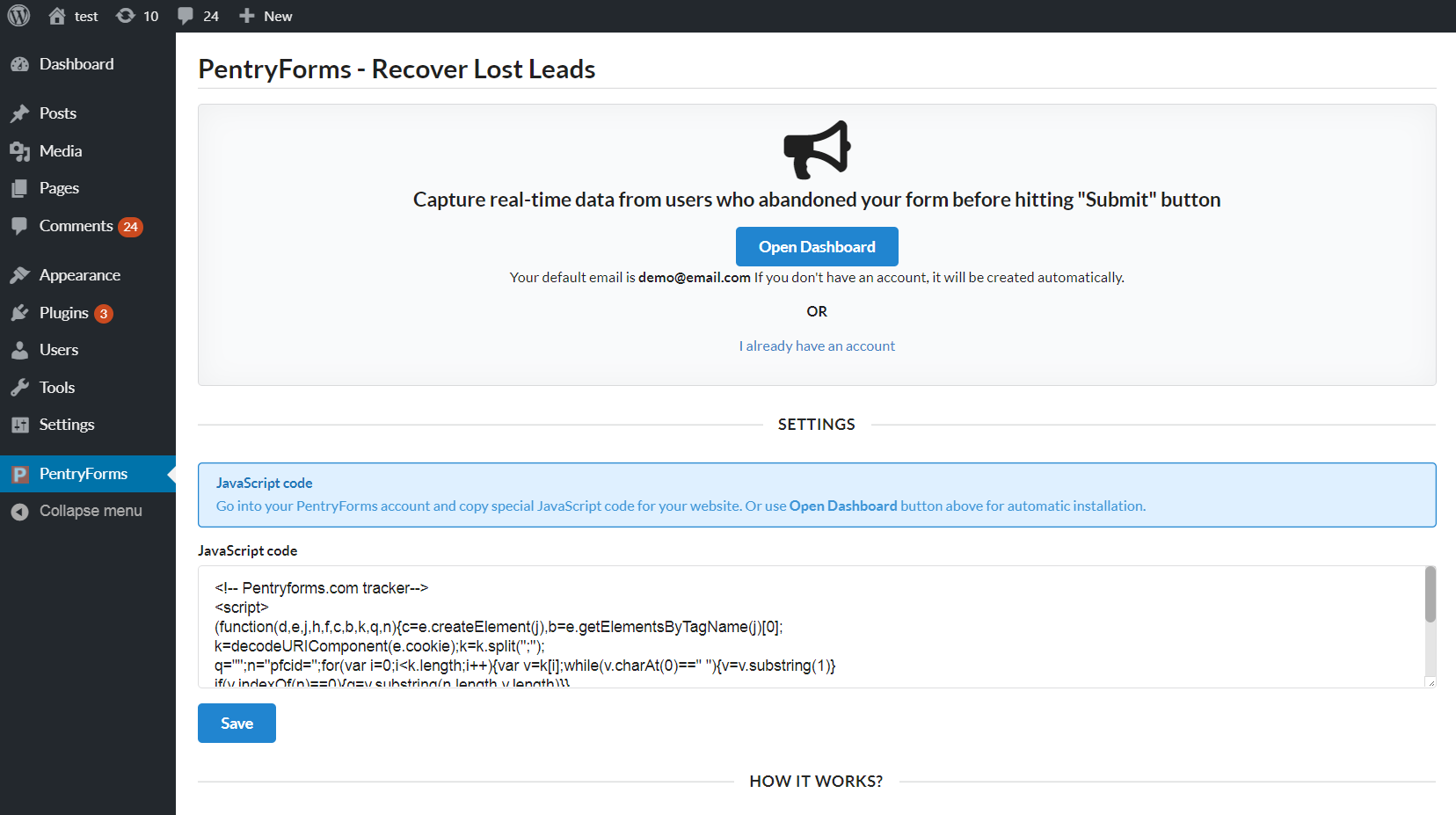Click the Tools wrench icon

pos(20,388)
